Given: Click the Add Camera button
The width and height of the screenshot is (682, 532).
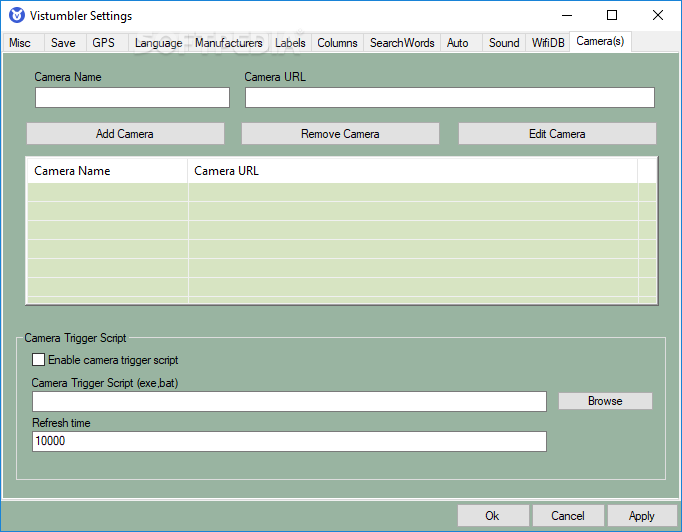Looking at the screenshot, I should coord(125,134).
